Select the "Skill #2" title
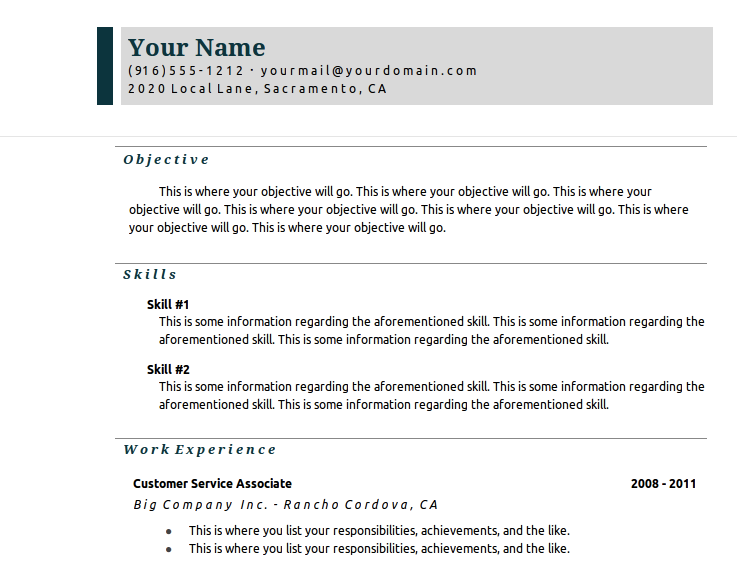 (168, 369)
